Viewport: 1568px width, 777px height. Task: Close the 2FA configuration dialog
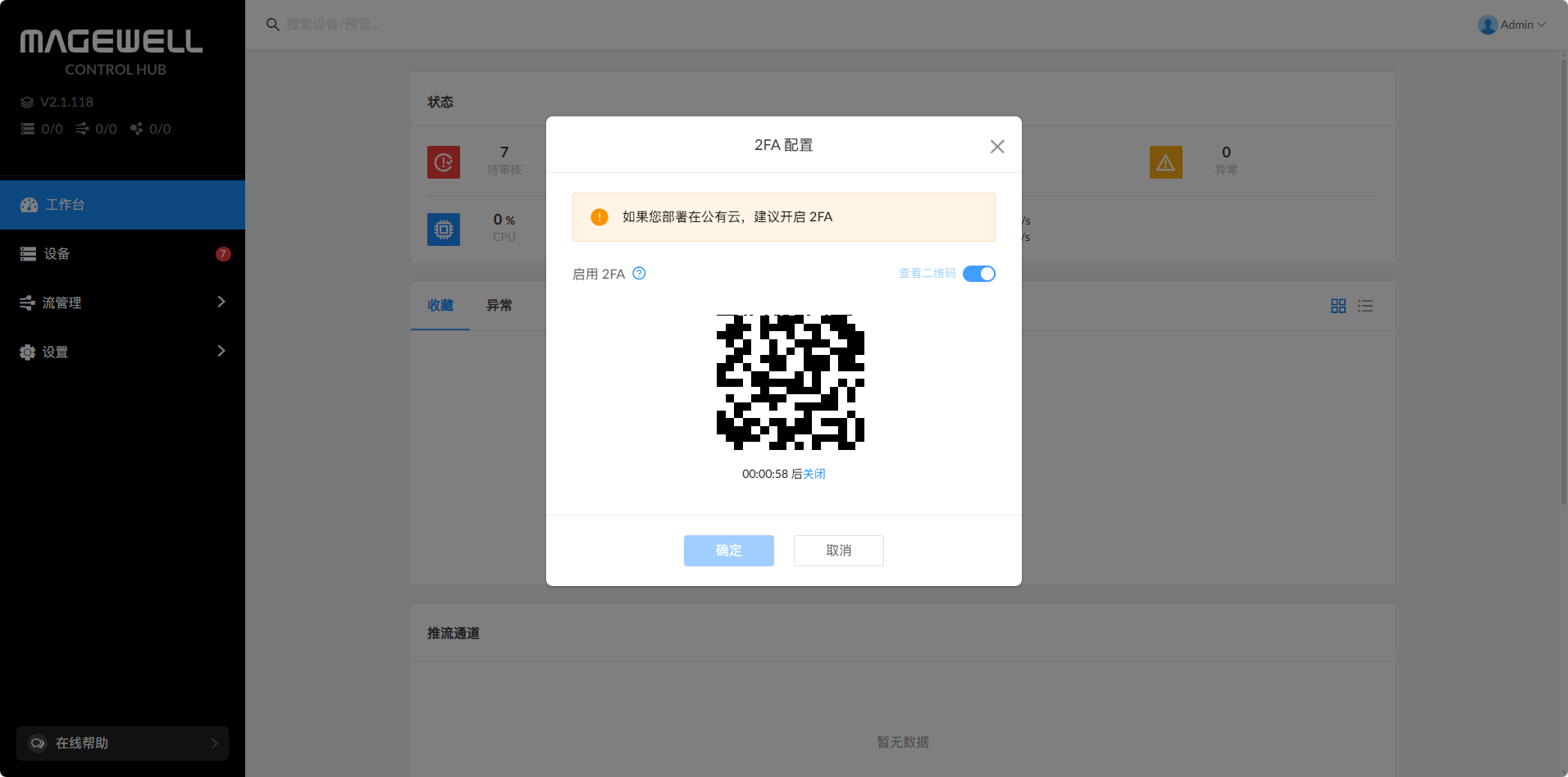click(997, 147)
